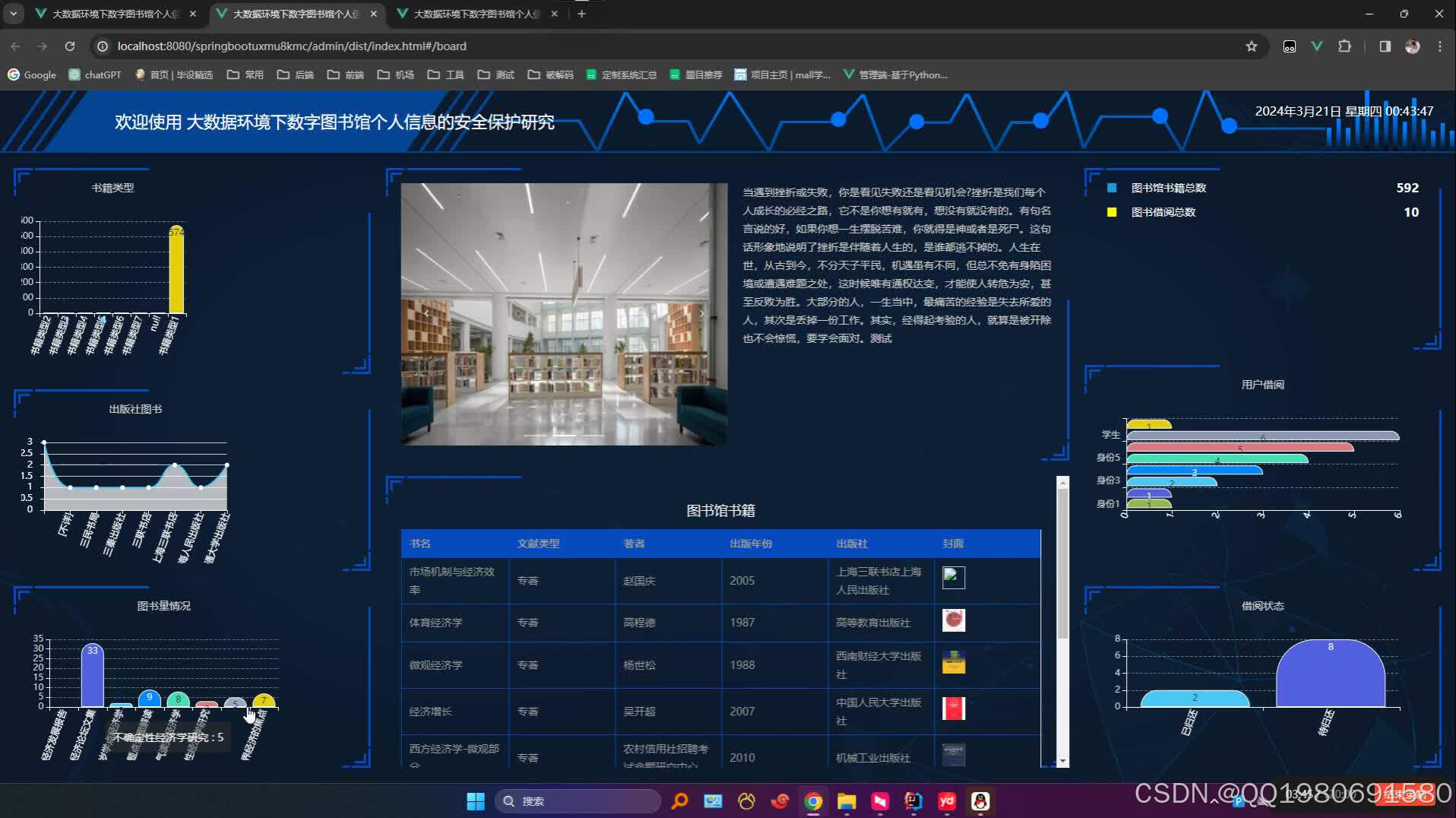This screenshot has height=818, width=1456.
Task: Open the Chrome three-dot menu
Action: (x=1439, y=46)
